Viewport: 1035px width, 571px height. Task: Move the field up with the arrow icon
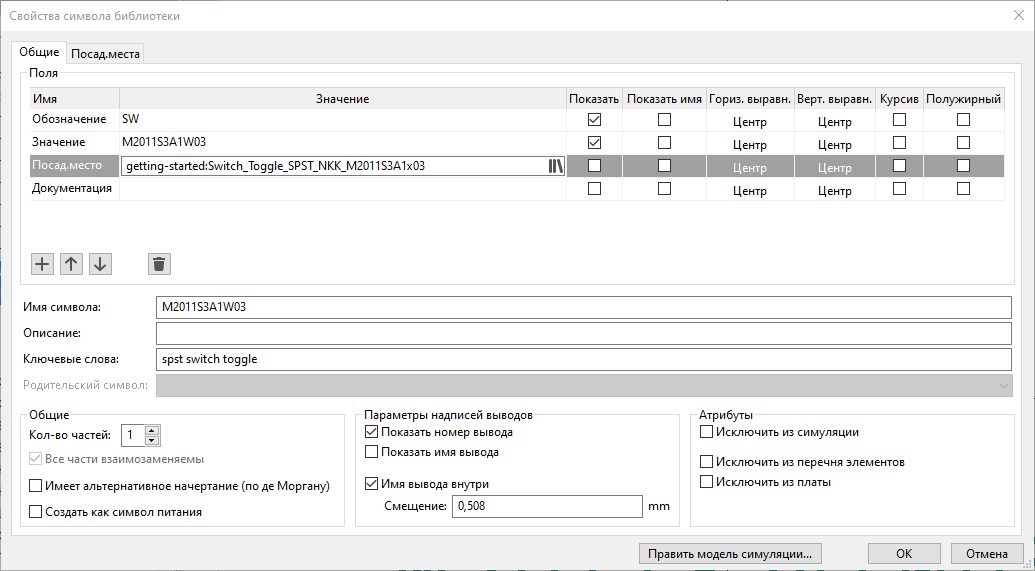[71, 264]
